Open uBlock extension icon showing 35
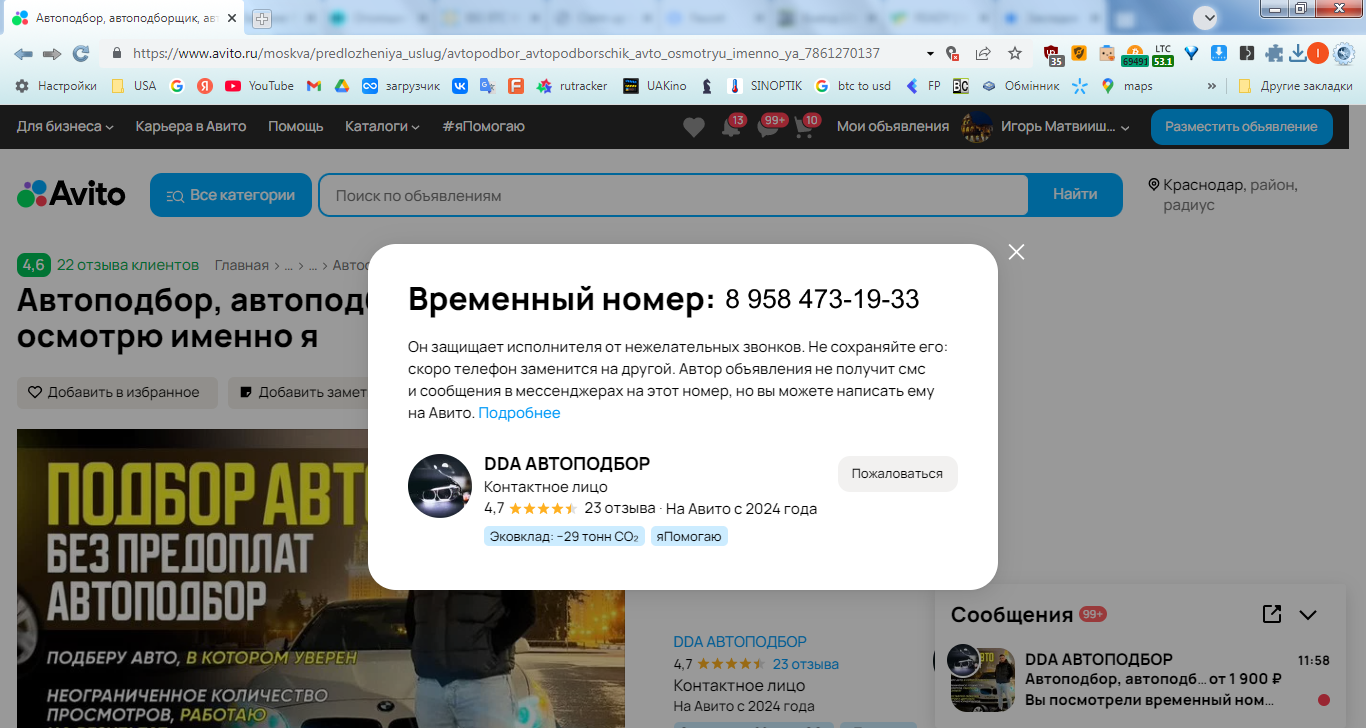The height and width of the screenshot is (728, 1366). [1053, 54]
